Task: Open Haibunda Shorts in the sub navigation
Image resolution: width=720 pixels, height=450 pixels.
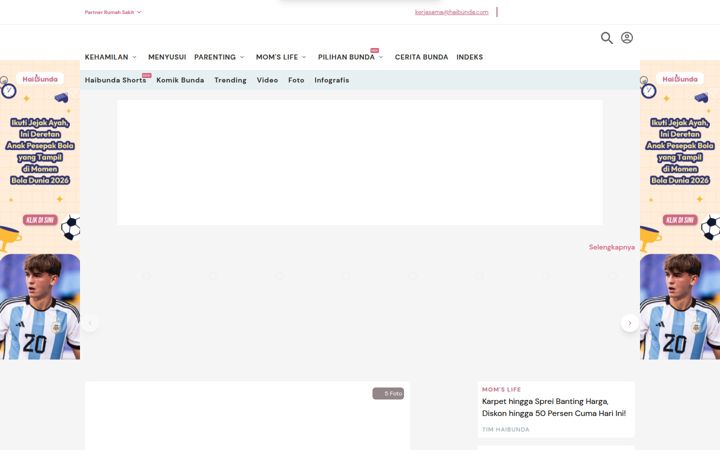Action: [115, 80]
